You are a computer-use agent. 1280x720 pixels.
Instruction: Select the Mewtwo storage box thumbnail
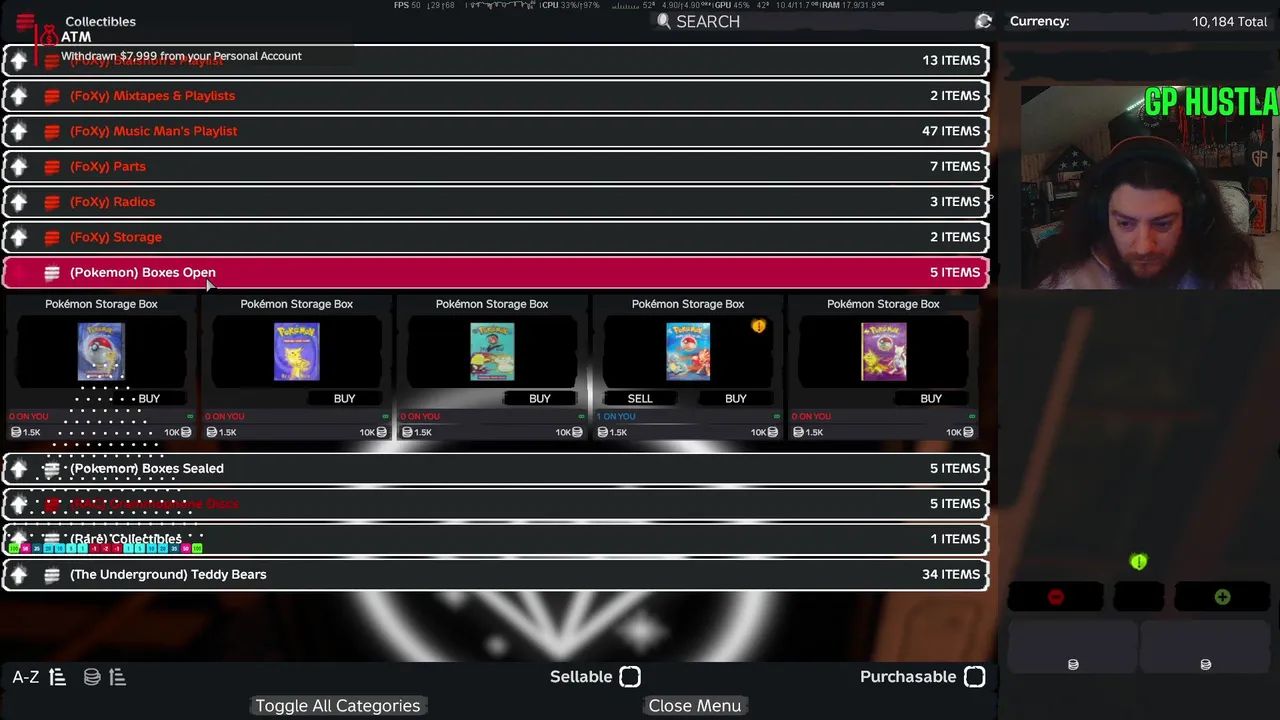point(883,351)
